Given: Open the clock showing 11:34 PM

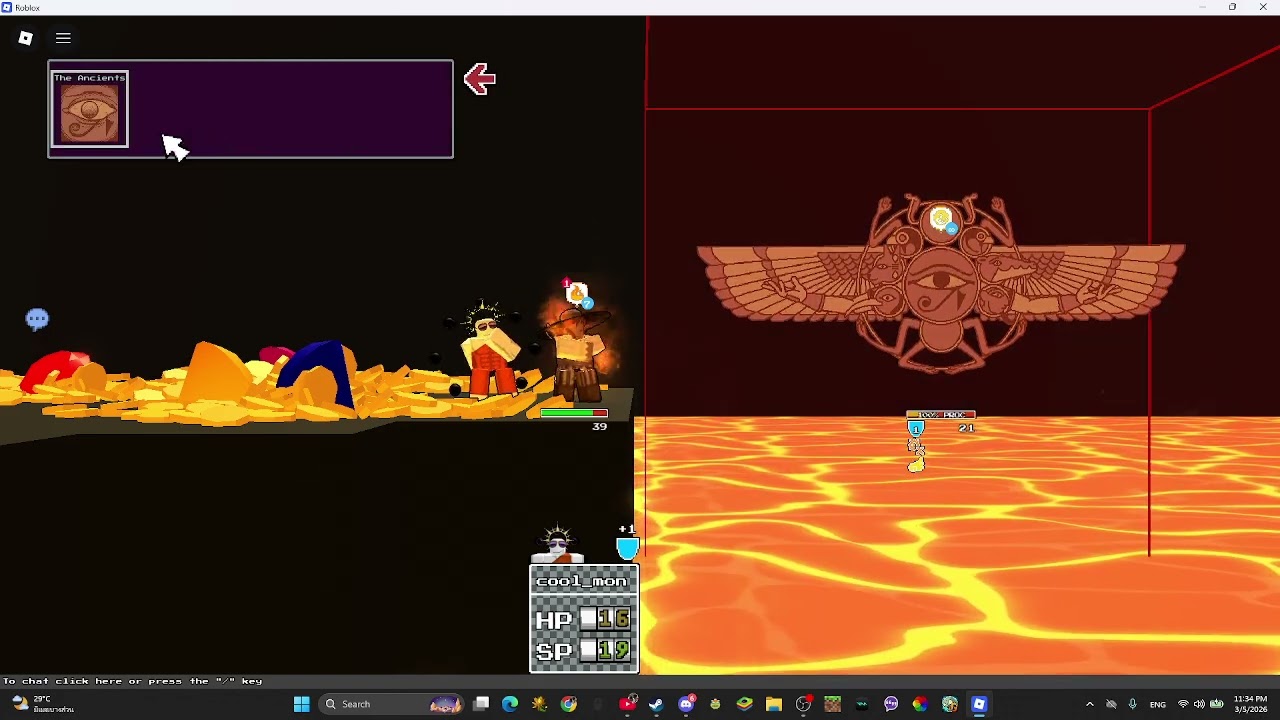Looking at the screenshot, I should [x=1251, y=704].
